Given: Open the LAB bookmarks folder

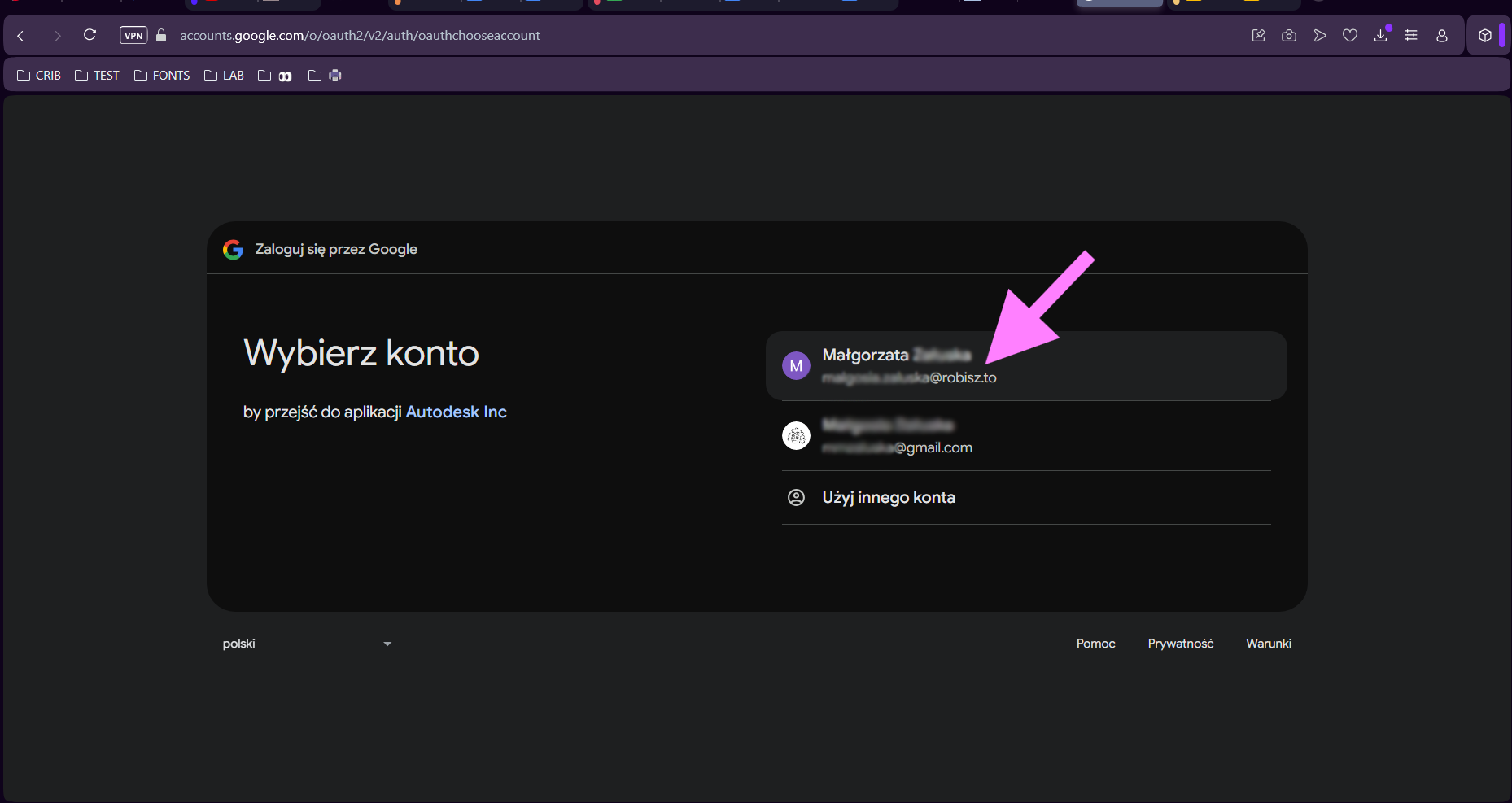Looking at the screenshot, I should tap(224, 76).
